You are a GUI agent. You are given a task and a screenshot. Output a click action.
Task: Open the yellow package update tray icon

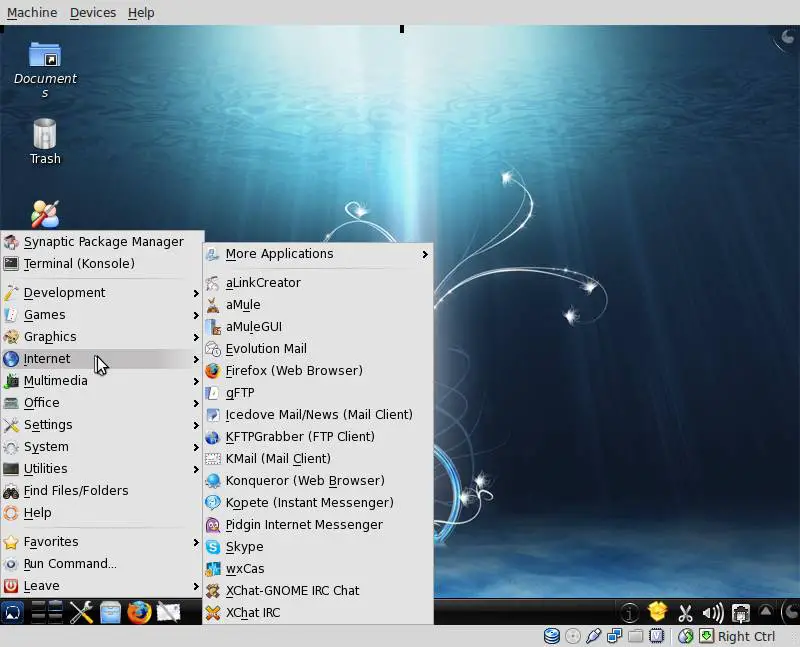tap(657, 611)
